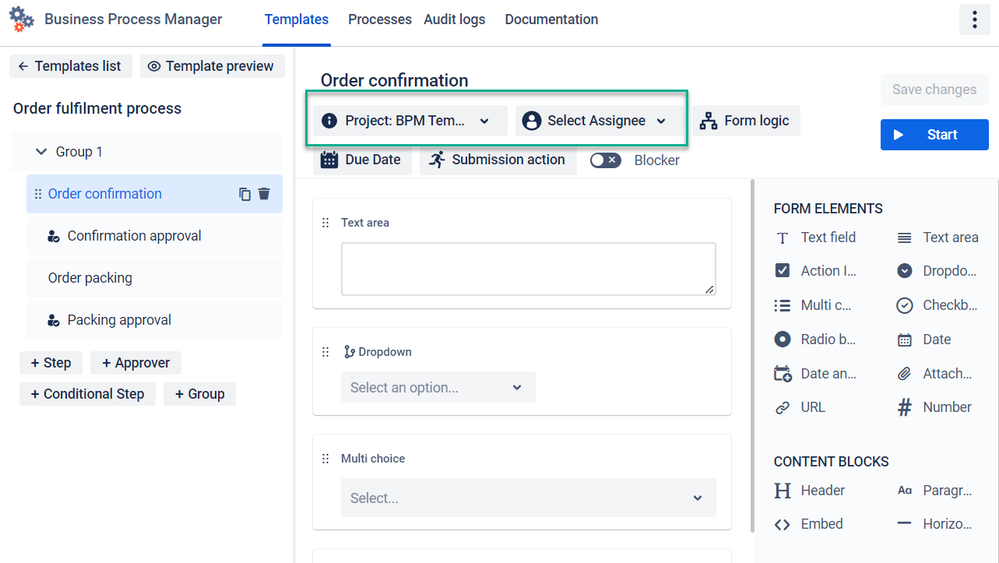The height and width of the screenshot is (563, 999).
Task: Open Template preview
Action: 212,66
